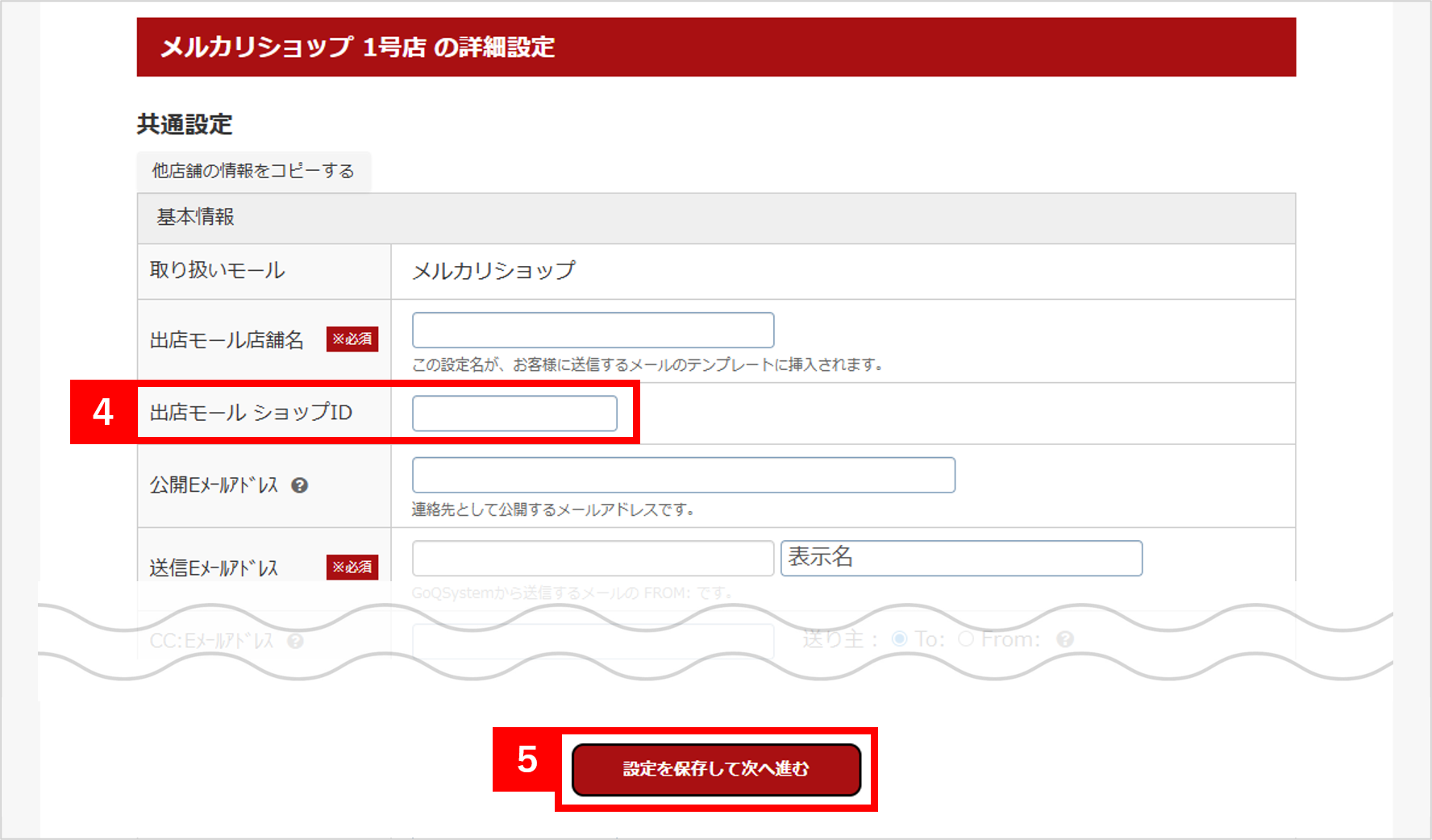Click the CC:Eメールアドレス input field
The height and width of the screenshot is (840, 1432).
[593, 641]
